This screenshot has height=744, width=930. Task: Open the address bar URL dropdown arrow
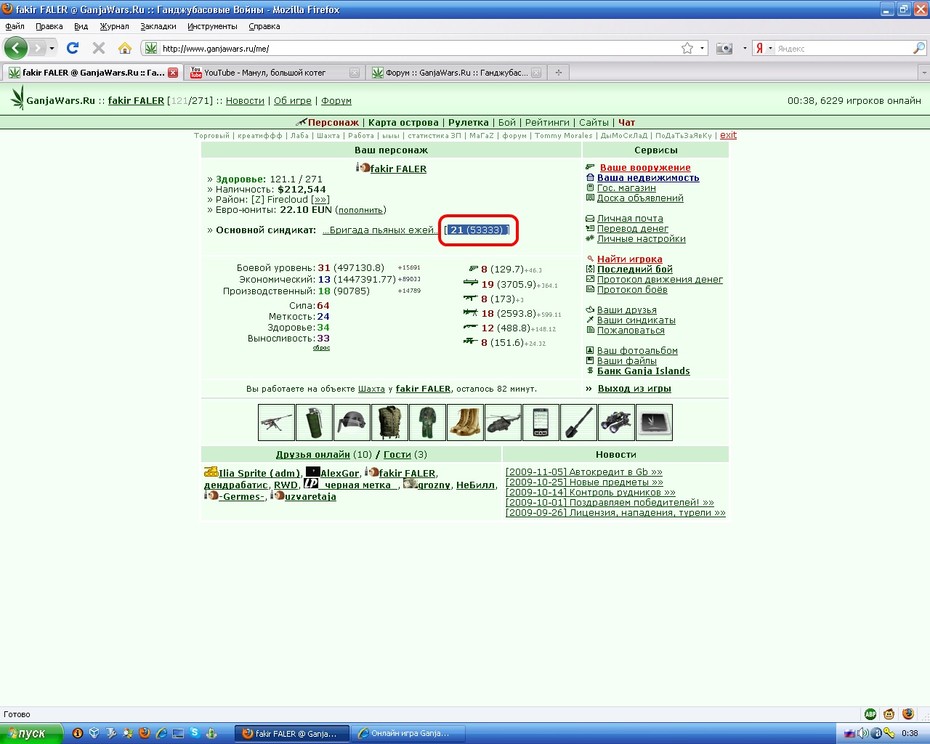click(x=702, y=48)
